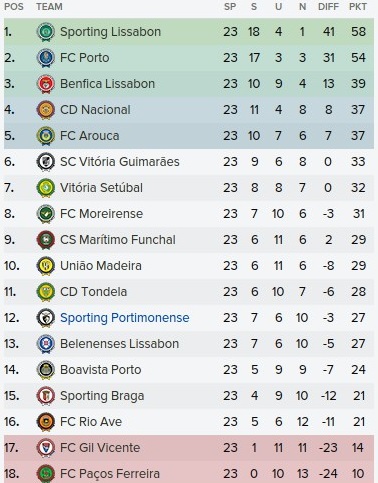
Task: Click the FC Gil Vicente club crest
Action: pyautogui.click(x=46, y=448)
